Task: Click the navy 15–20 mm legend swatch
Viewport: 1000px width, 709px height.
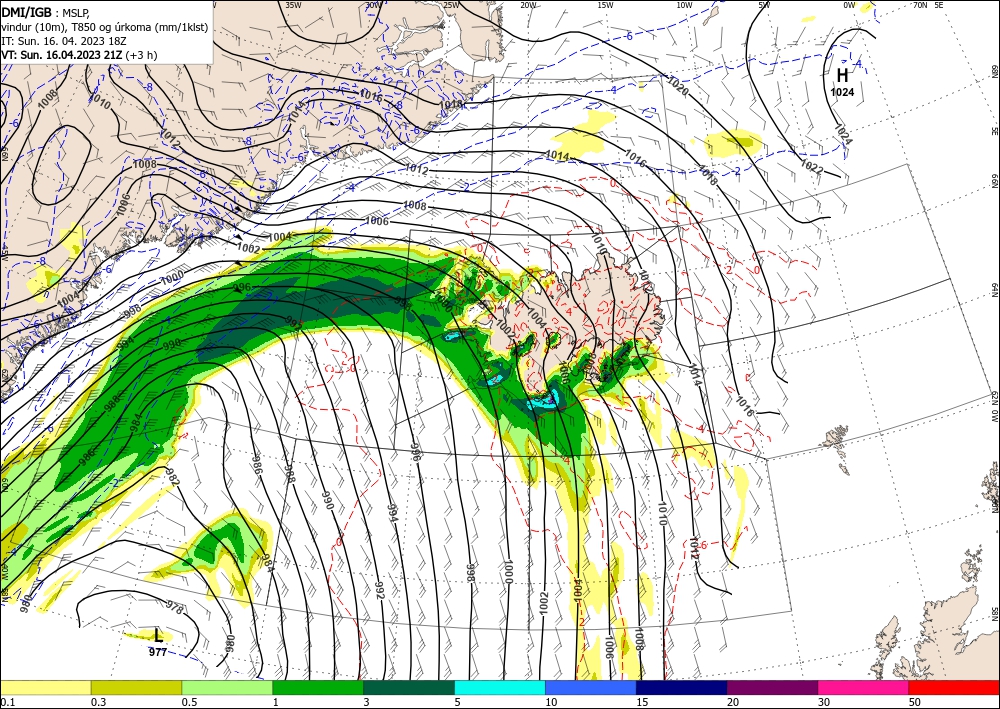Action: [x=682, y=687]
